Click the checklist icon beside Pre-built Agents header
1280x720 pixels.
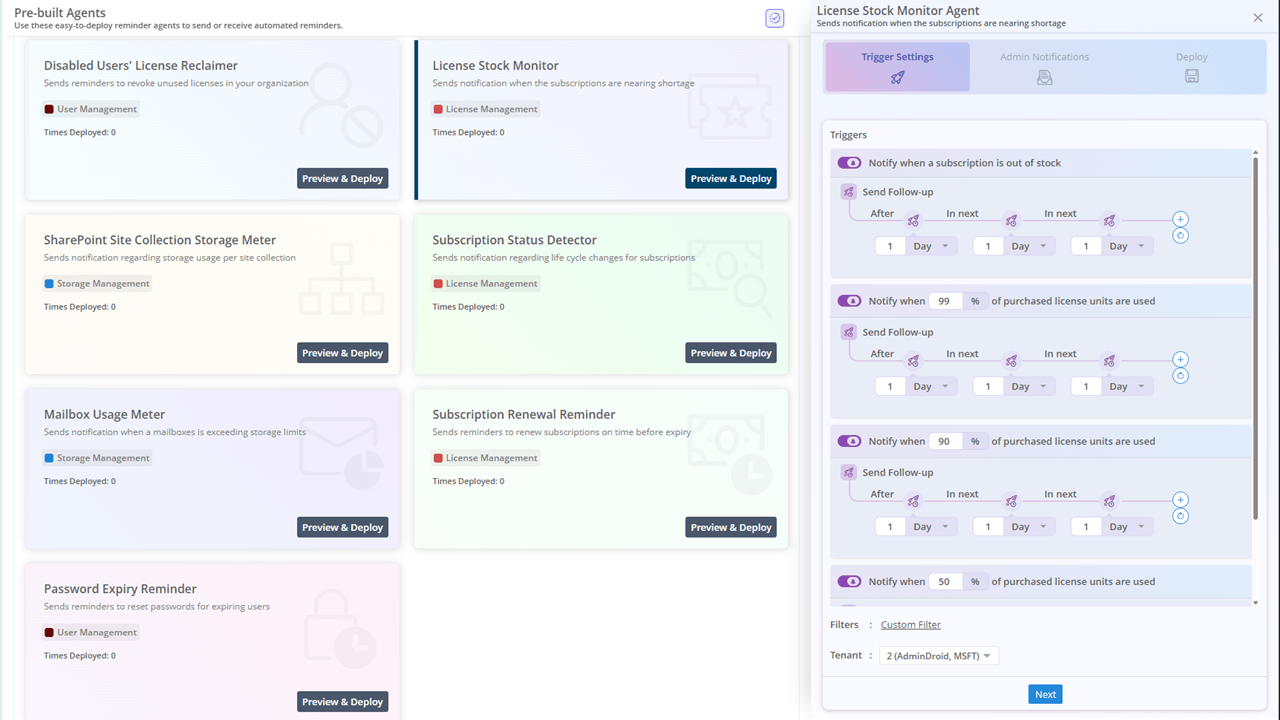775,18
